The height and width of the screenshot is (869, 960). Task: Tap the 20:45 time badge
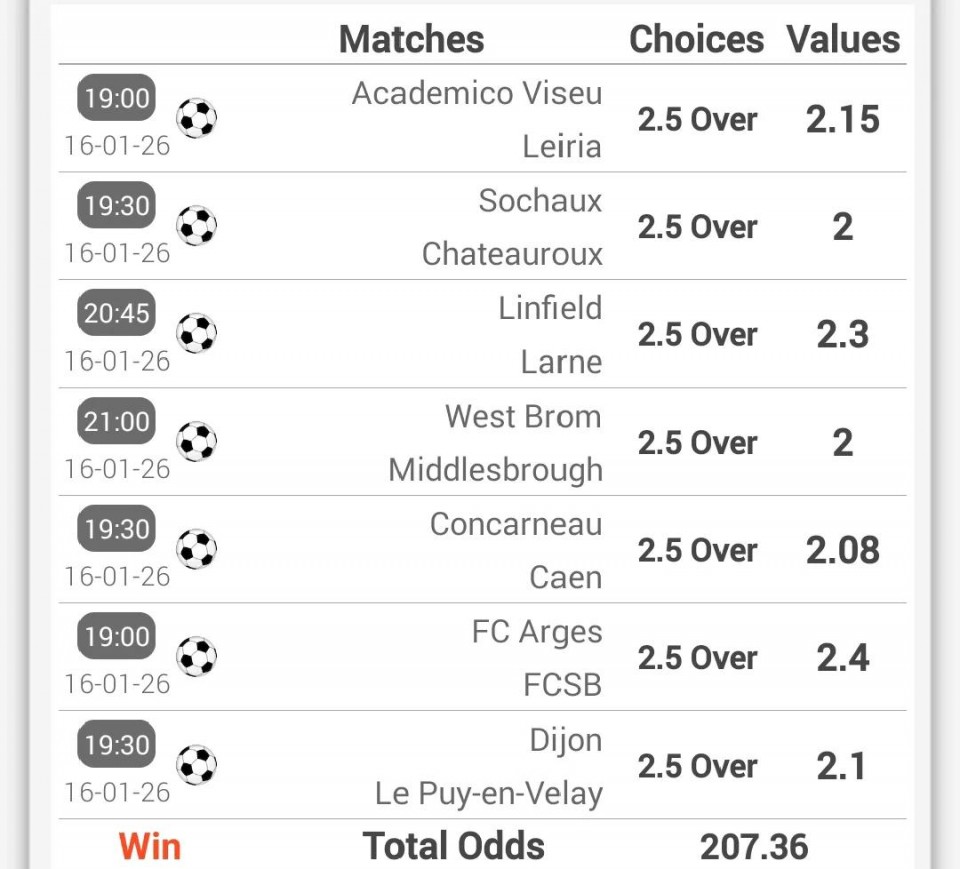[117, 313]
